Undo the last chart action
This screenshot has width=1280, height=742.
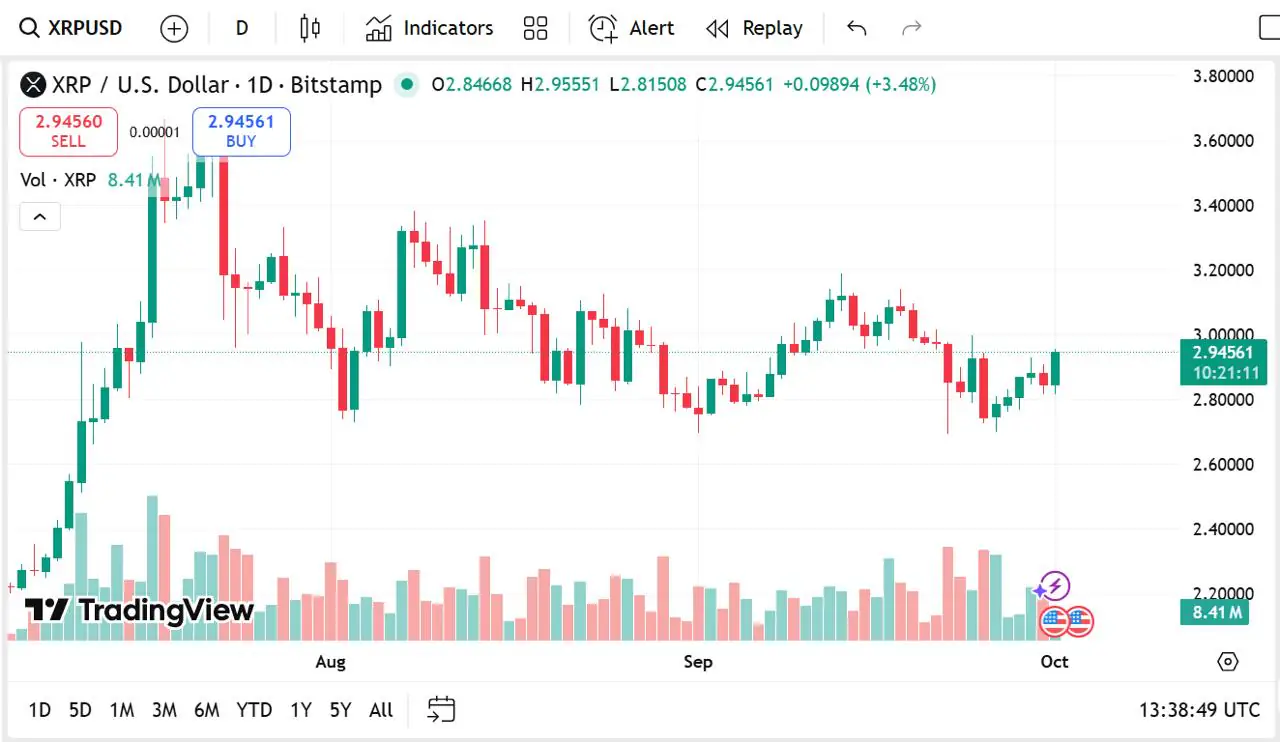click(x=856, y=28)
